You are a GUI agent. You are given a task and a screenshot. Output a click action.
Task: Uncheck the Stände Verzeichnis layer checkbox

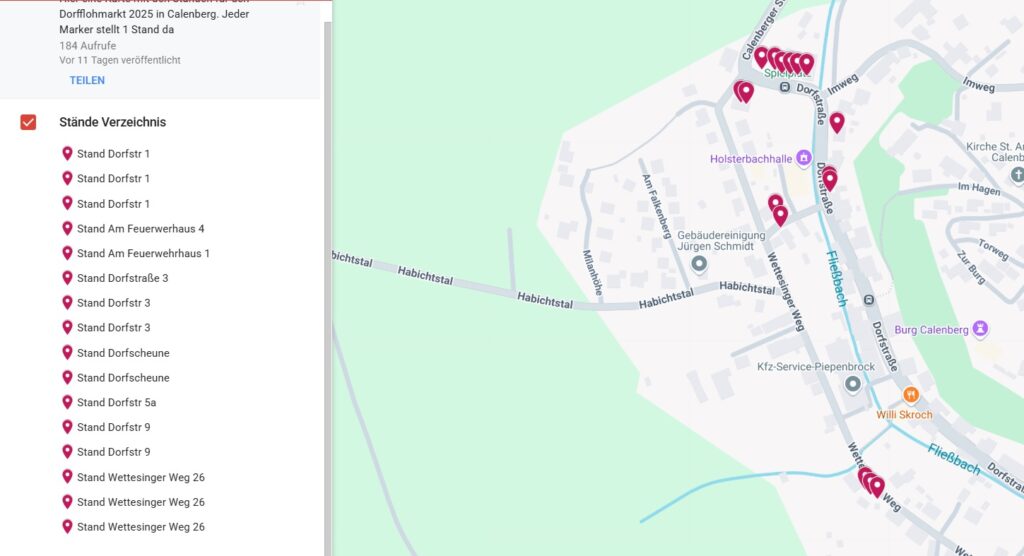(28, 122)
